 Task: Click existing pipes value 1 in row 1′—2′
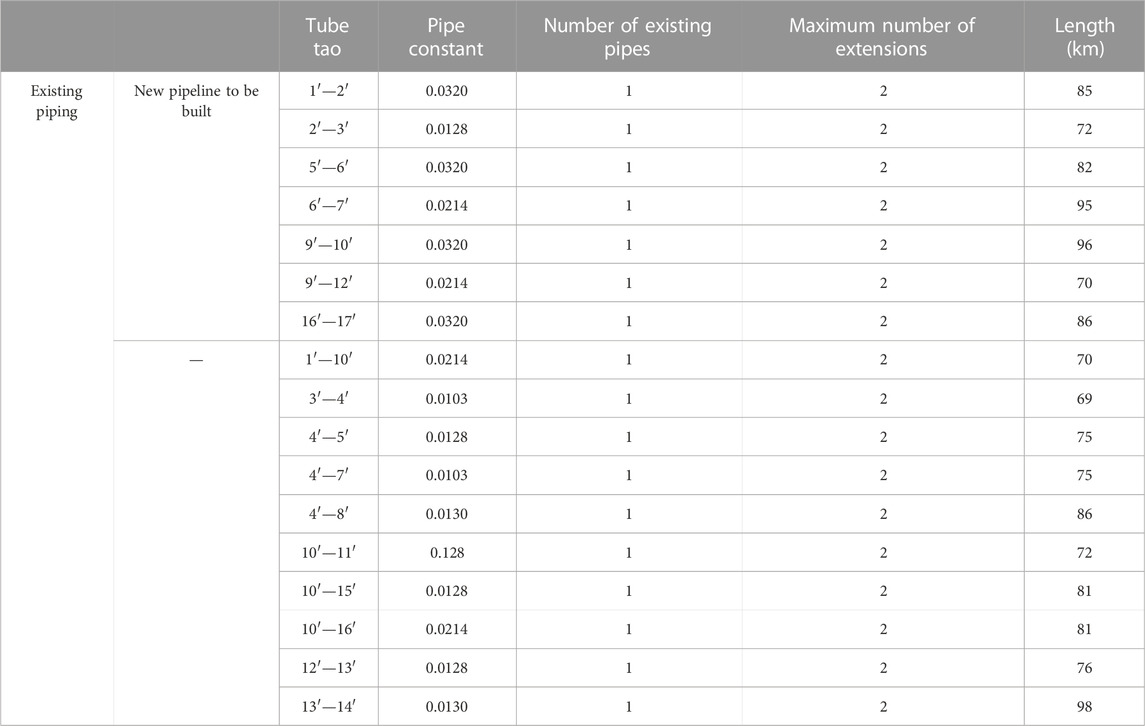tap(629, 91)
